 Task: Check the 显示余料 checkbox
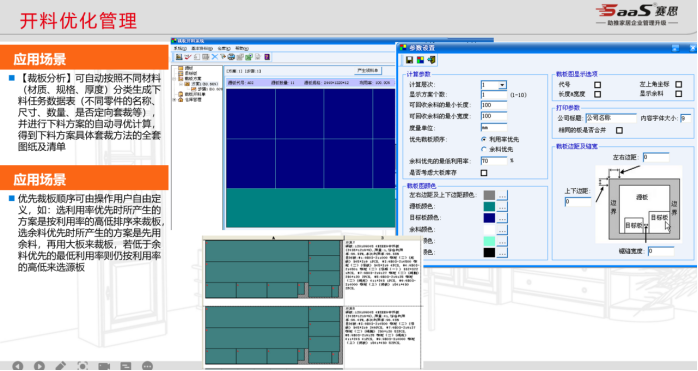678,94
